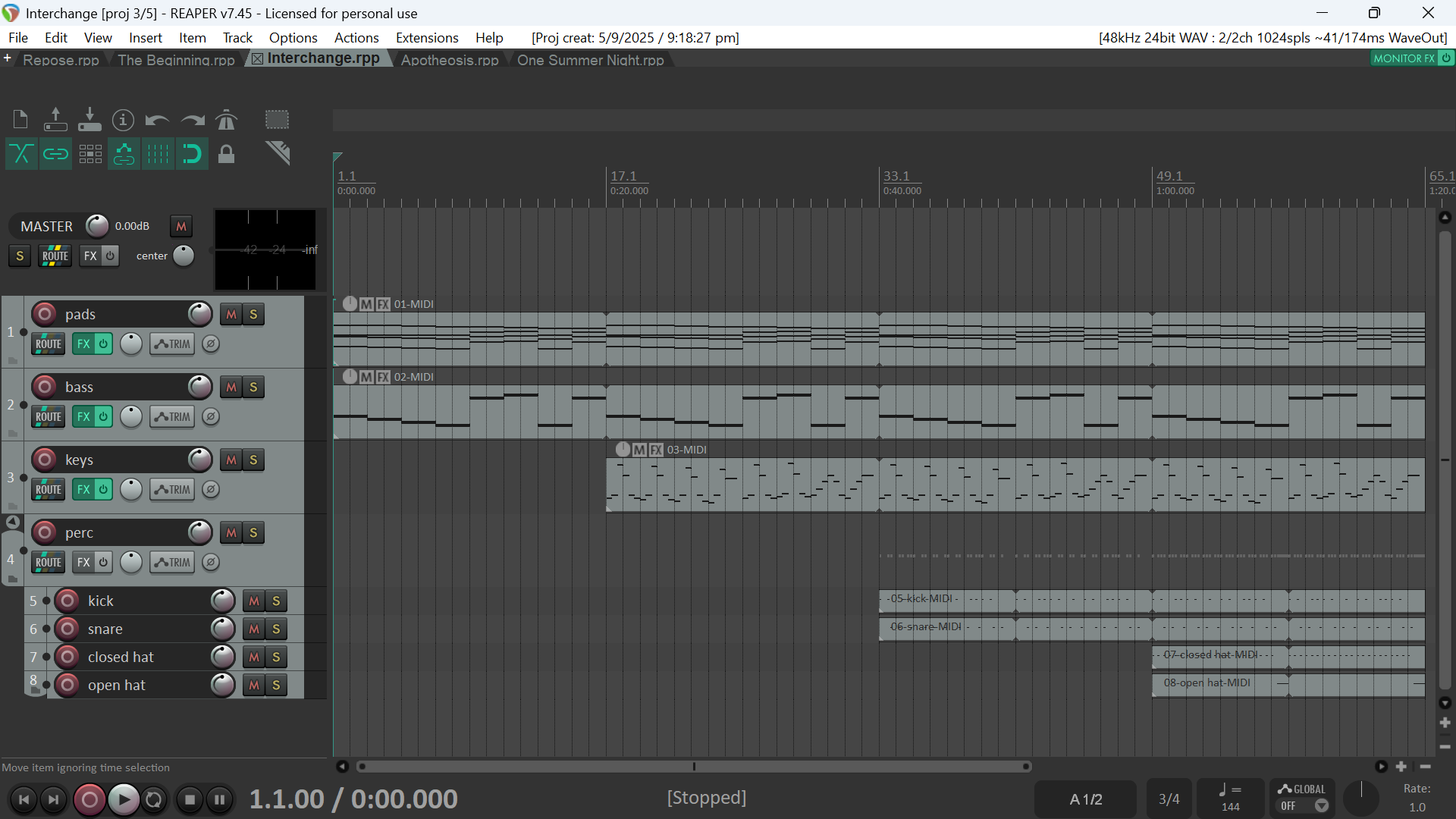Open global automation override dropdown

coord(1321,806)
